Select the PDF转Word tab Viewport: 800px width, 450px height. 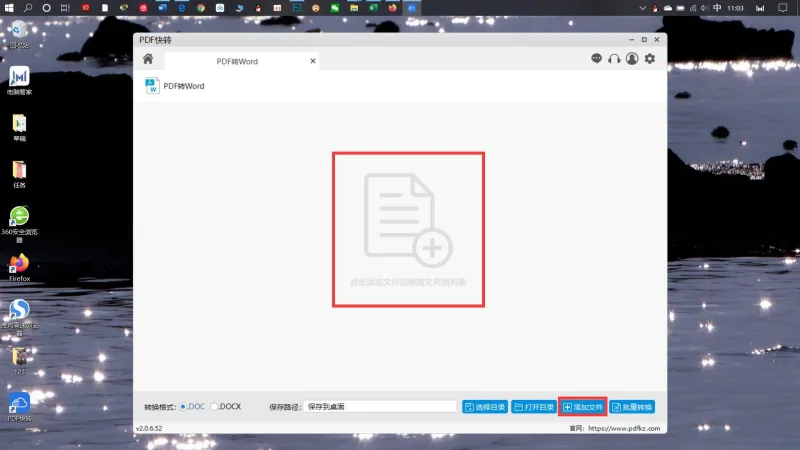tap(242, 61)
